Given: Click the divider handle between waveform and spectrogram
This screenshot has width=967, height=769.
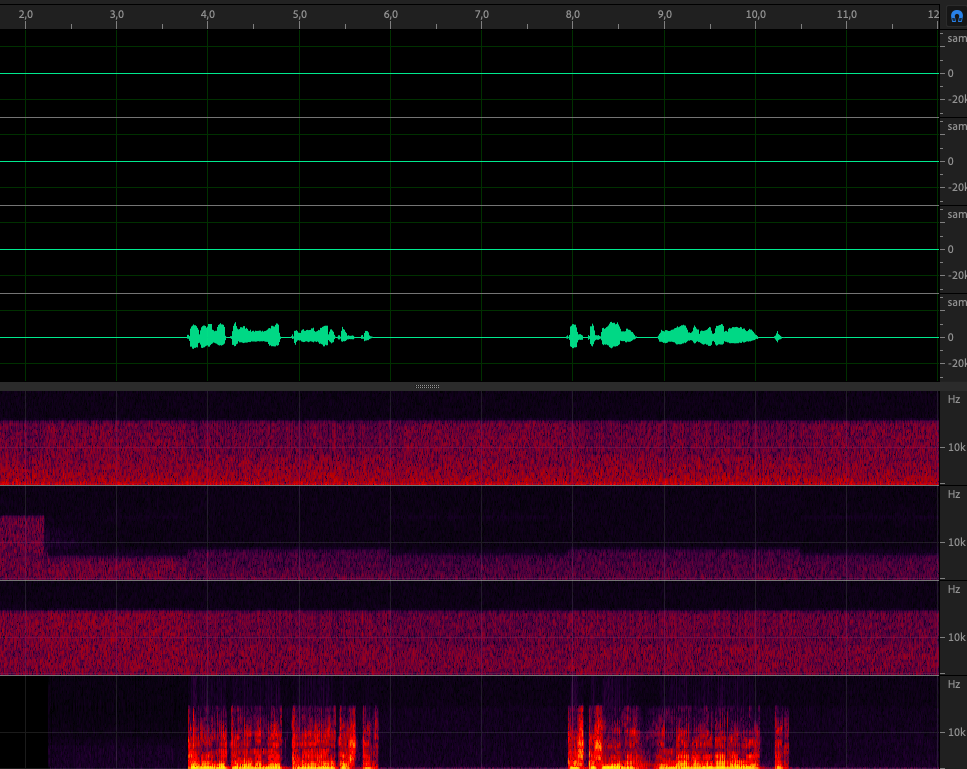Looking at the screenshot, I should pos(428,386).
